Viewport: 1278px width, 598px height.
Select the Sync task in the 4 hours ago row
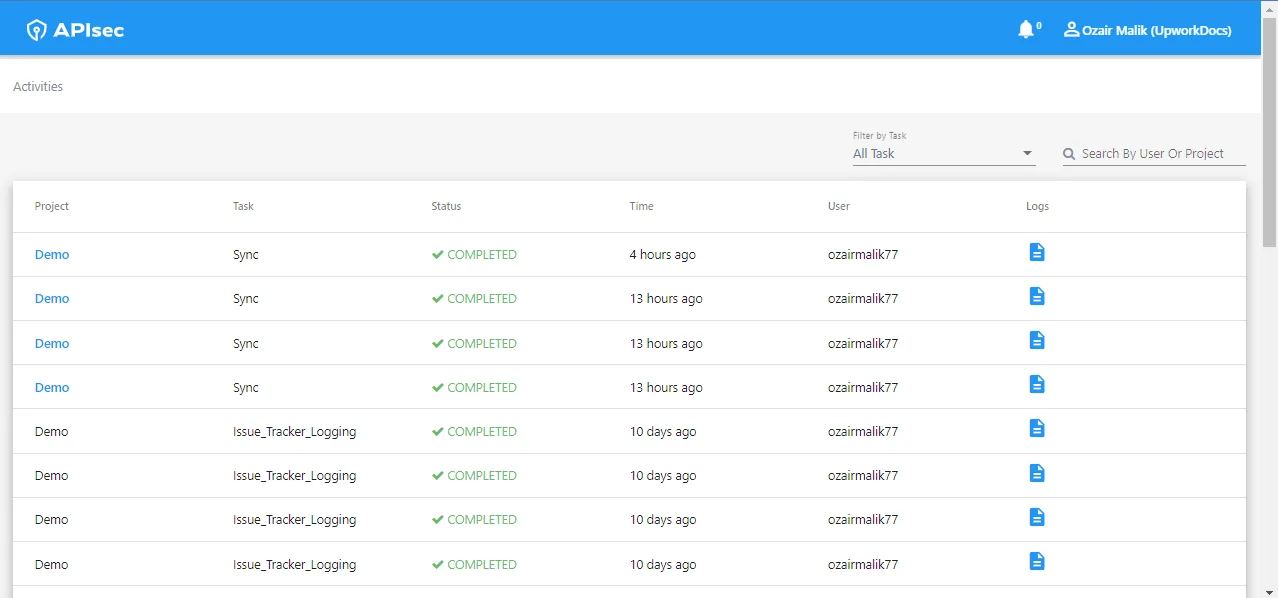tap(246, 255)
